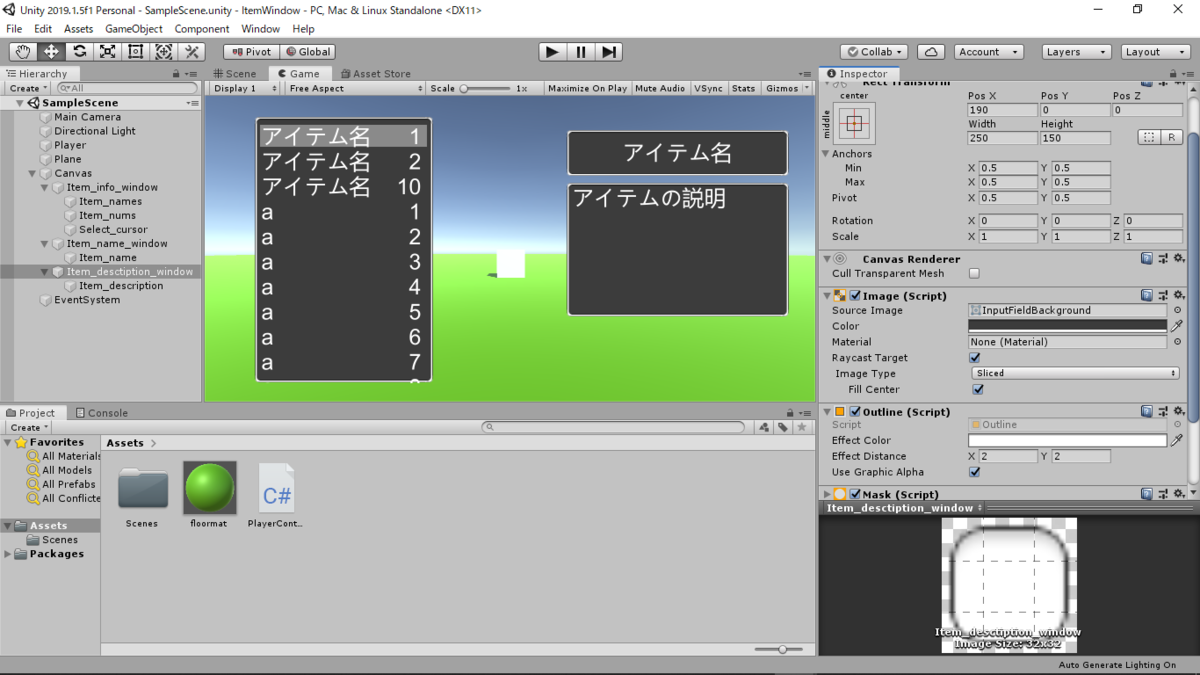
Task: Select the Scale tool
Action: pyautogui.click(x=107, y=52)
